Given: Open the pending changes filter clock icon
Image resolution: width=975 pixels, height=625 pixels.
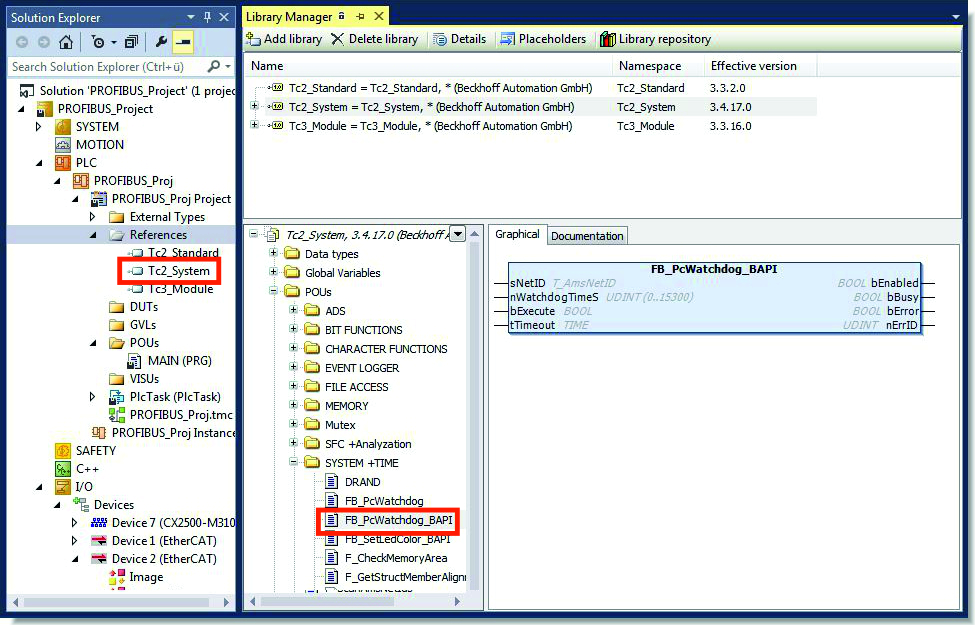Looking at the screenshot, I should [98, 42].
